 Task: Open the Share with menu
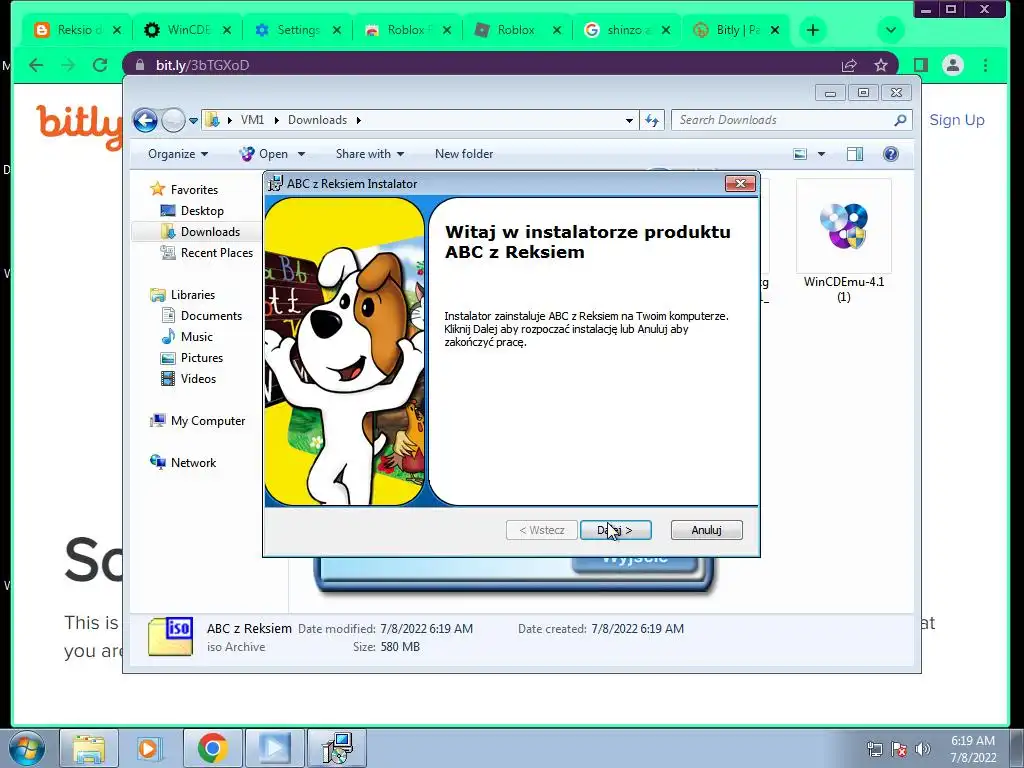pyautogui.click(x=370, y=154)
